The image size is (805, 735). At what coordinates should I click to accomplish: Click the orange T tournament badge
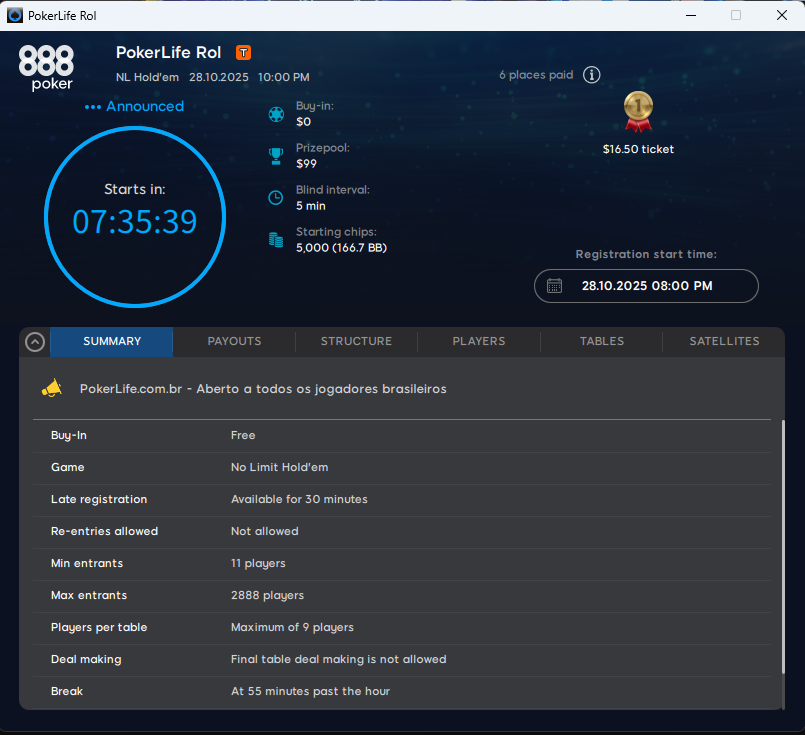coord(243,52)
